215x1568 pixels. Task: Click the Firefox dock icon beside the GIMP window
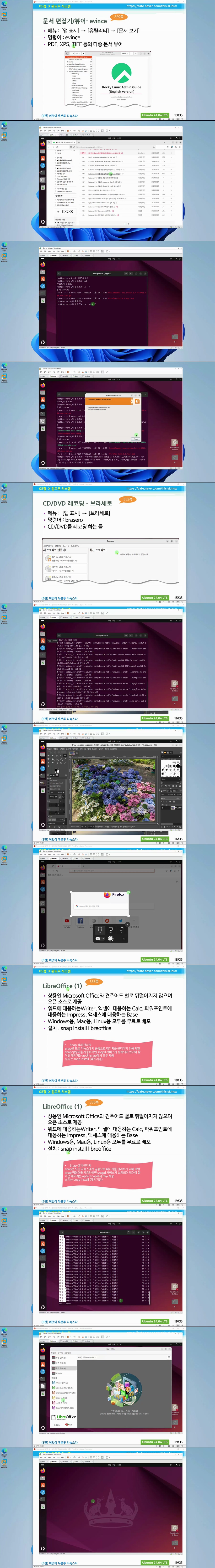tap(43, 746)
